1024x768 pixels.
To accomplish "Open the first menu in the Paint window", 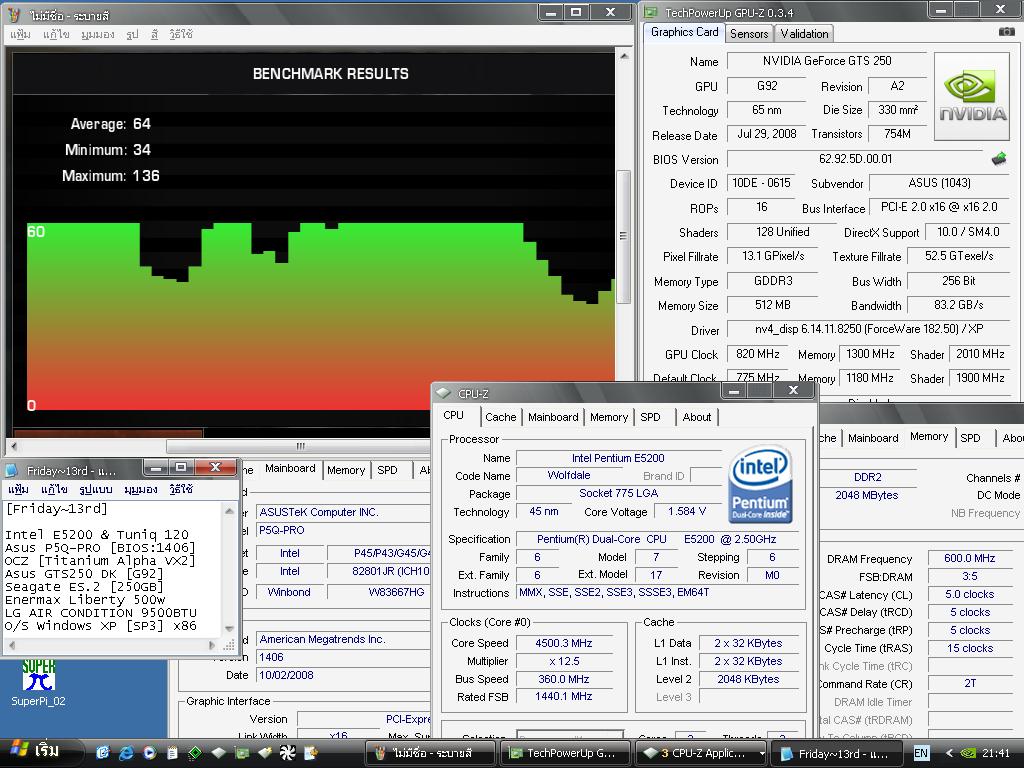I will point(20,34).
